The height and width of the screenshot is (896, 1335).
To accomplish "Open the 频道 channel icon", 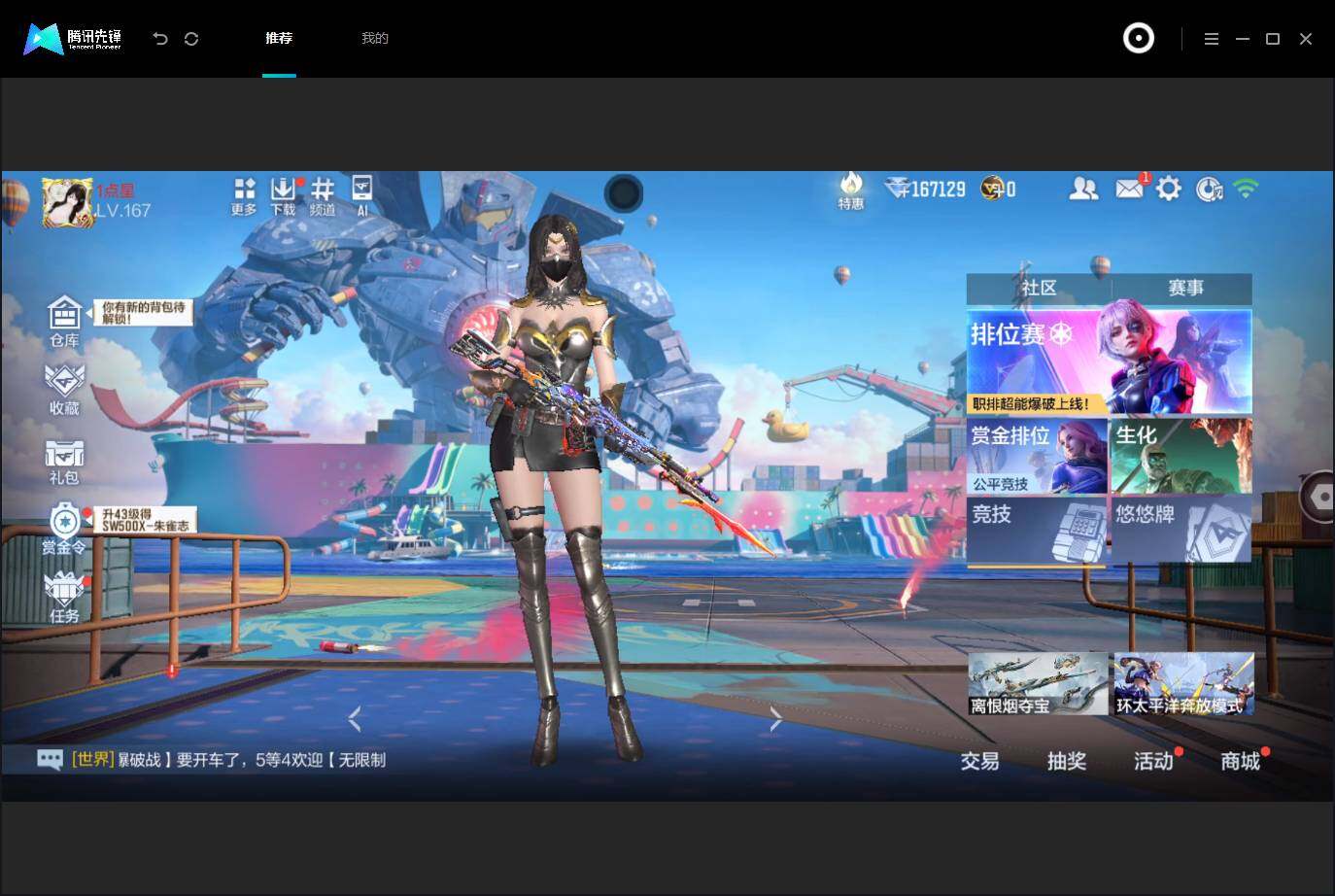I will (323, 195).
